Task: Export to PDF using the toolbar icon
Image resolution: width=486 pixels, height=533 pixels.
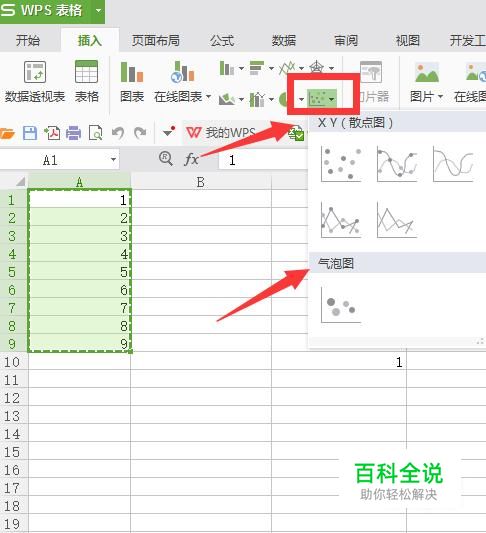Action: click(x=52, y=133)
